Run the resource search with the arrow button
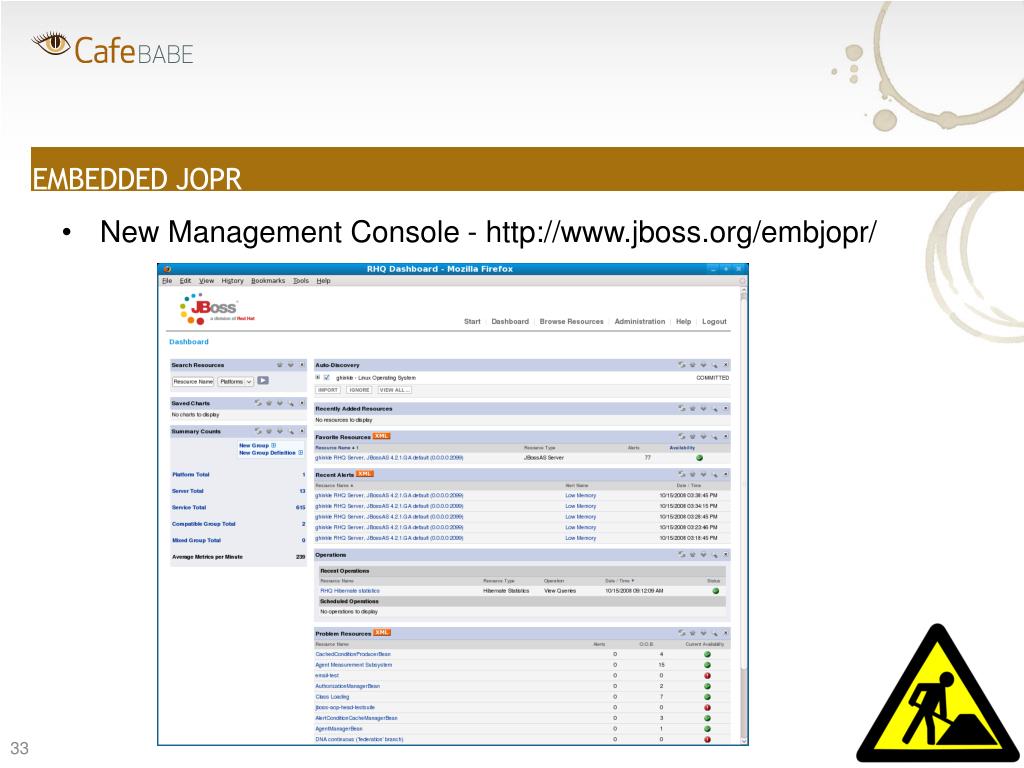 pyautogui.click(x=263, y=381)
